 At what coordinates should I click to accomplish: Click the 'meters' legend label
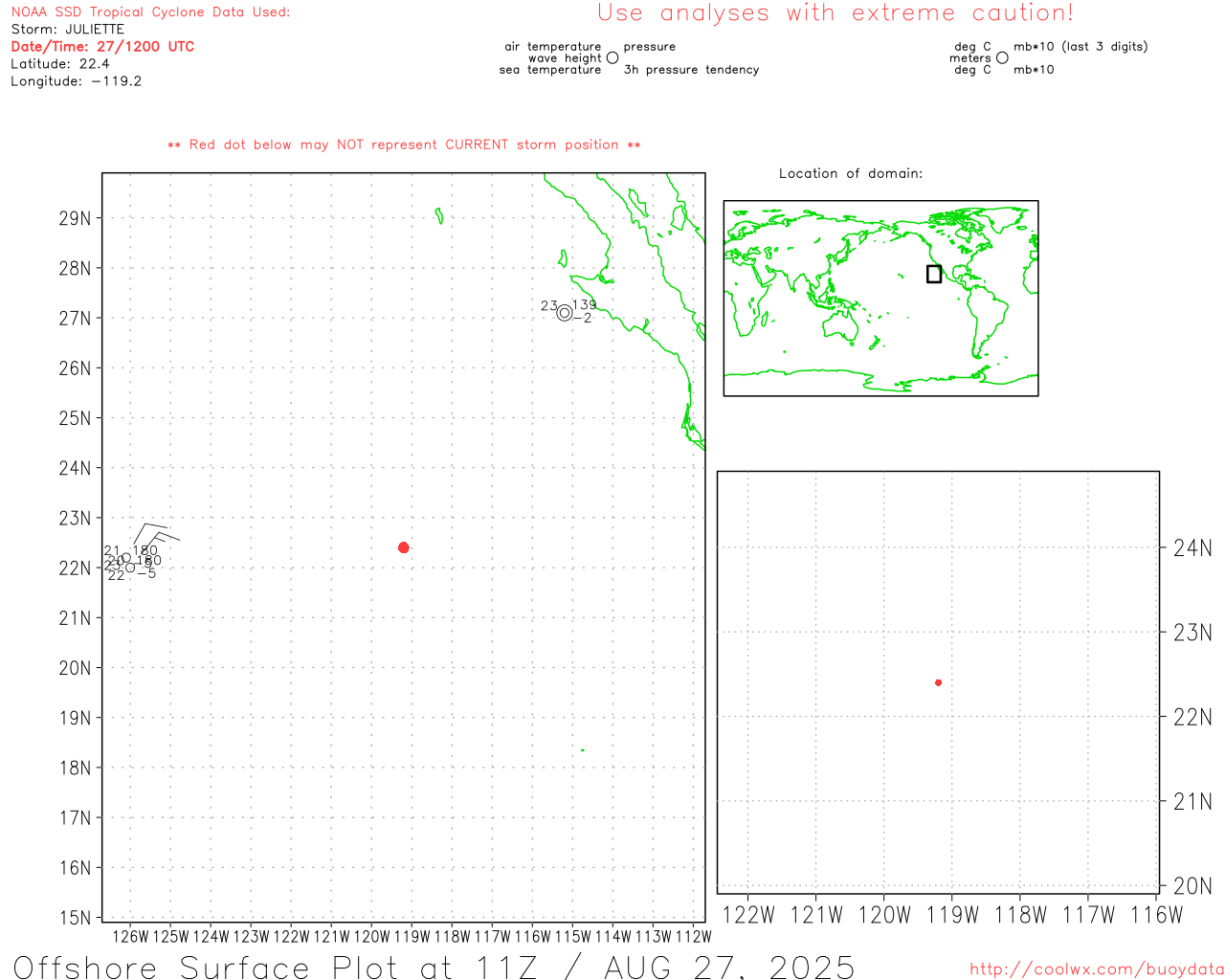coord(970,58)
